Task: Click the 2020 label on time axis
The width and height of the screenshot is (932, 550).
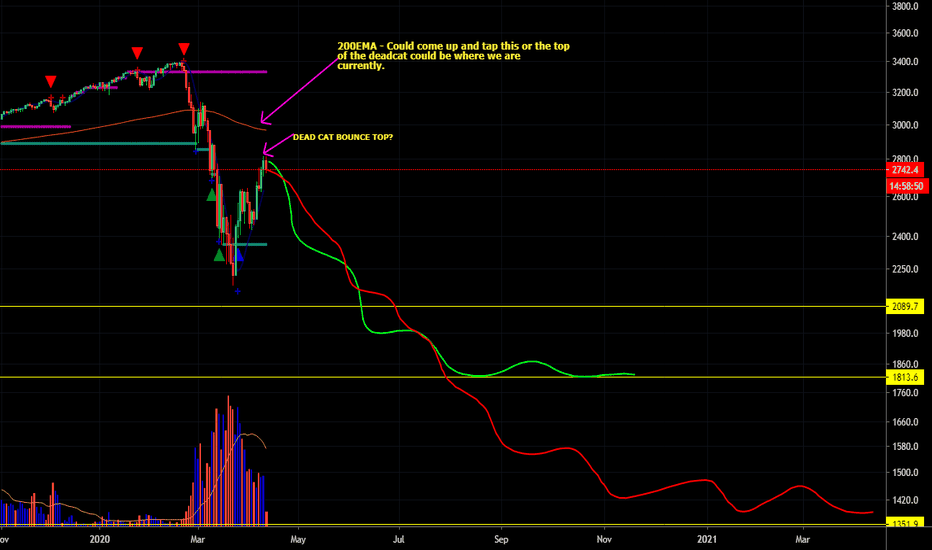Action: coord(100,540)
